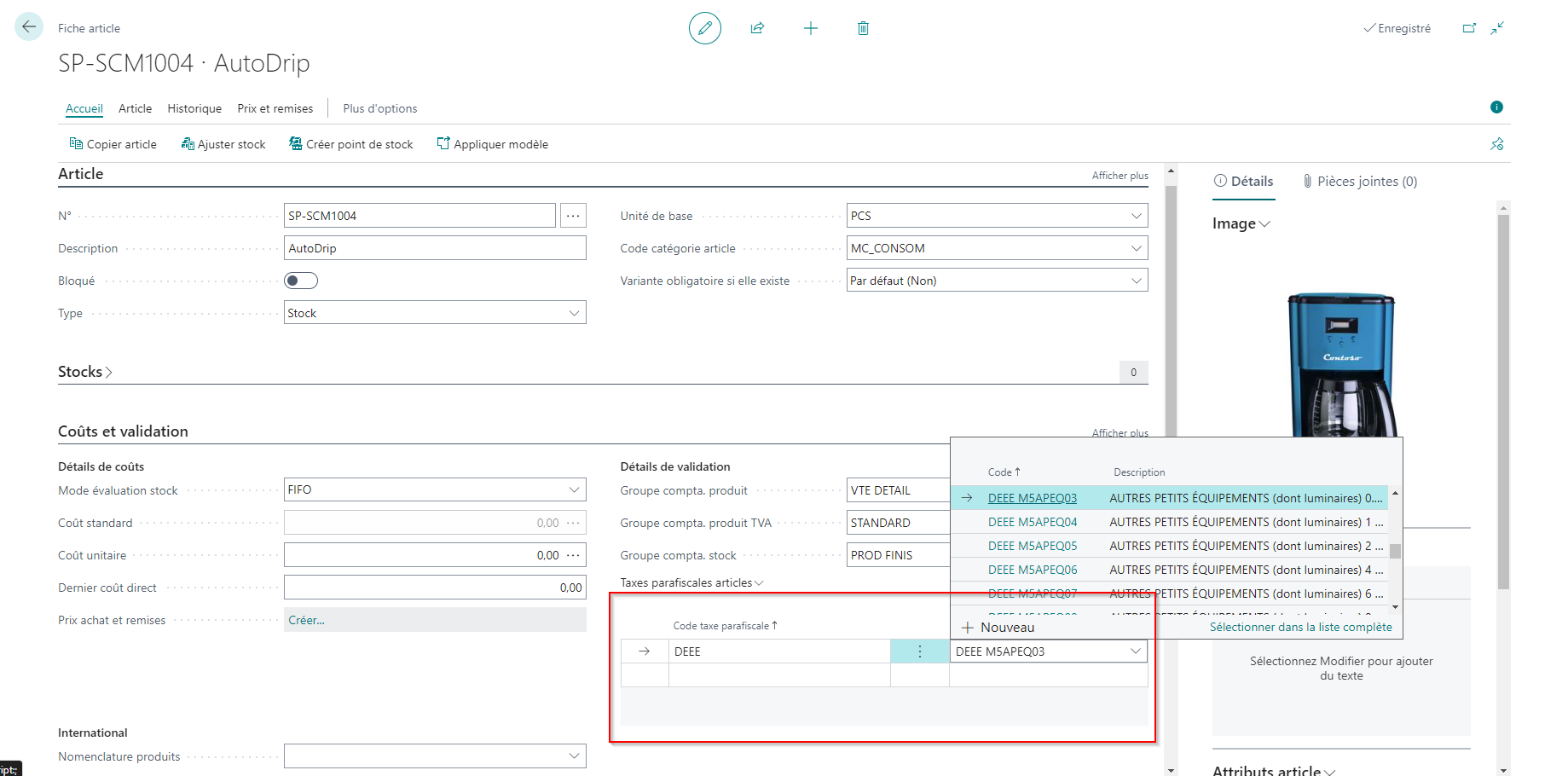Open ellipsis in Coût unitaire field
This screenshot has height=776, width=1568.
pos(573,555)
